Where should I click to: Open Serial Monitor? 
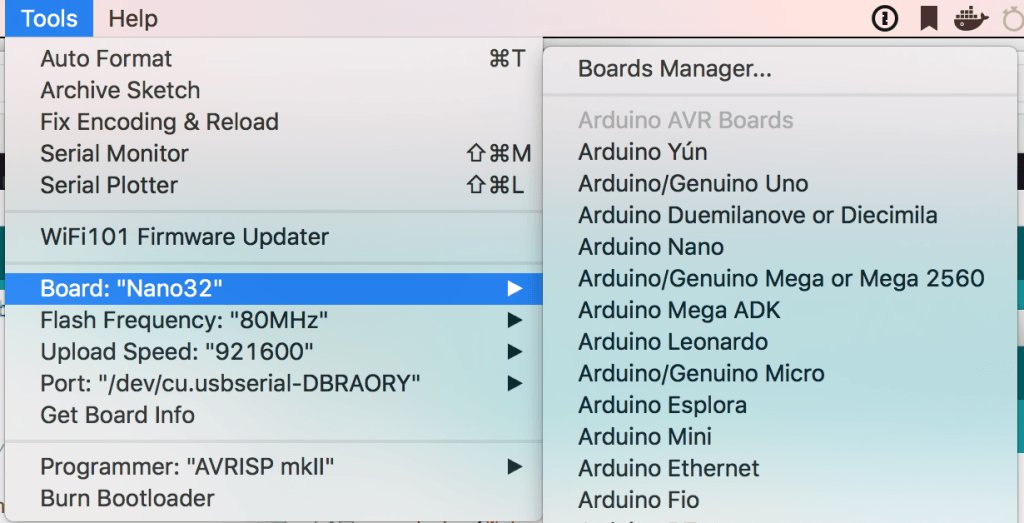tap(274, 153)
